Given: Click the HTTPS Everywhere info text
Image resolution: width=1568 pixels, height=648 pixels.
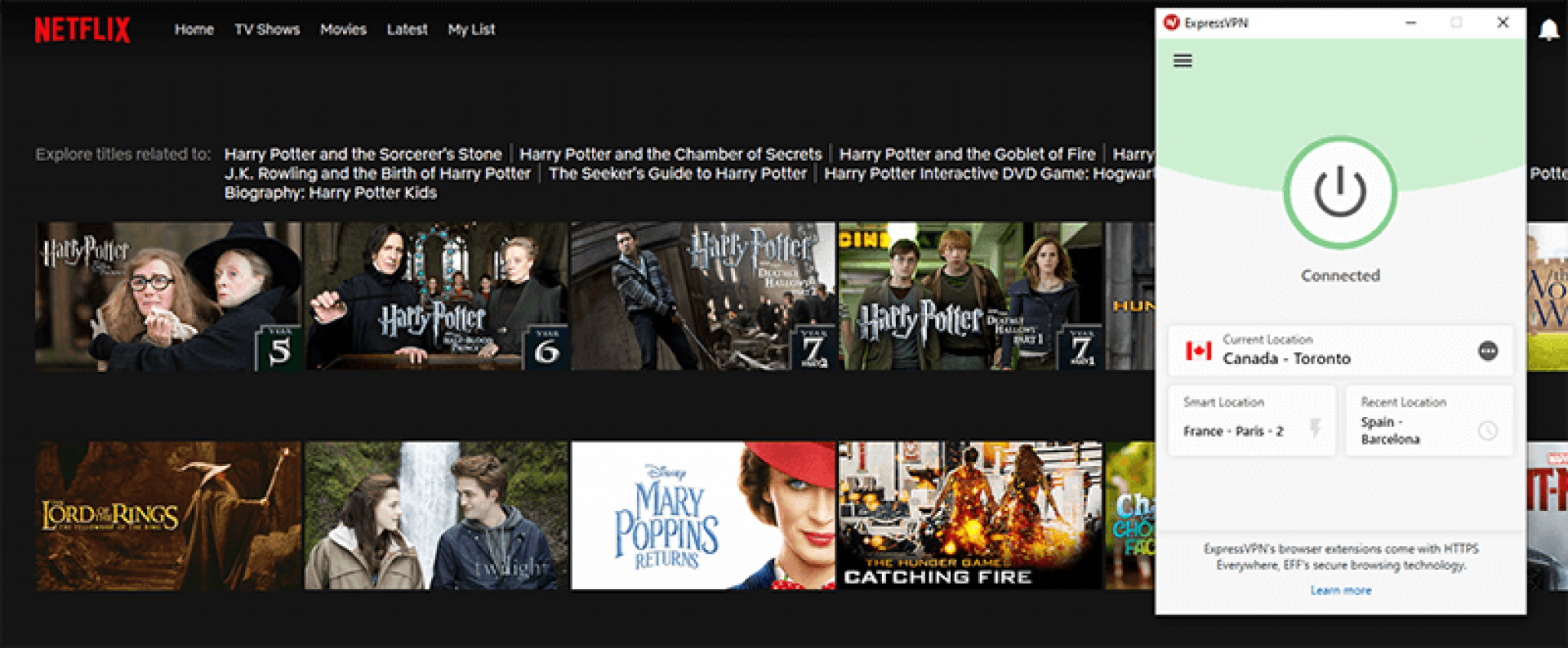Looking at the screenshot, I should point(1341,557).
